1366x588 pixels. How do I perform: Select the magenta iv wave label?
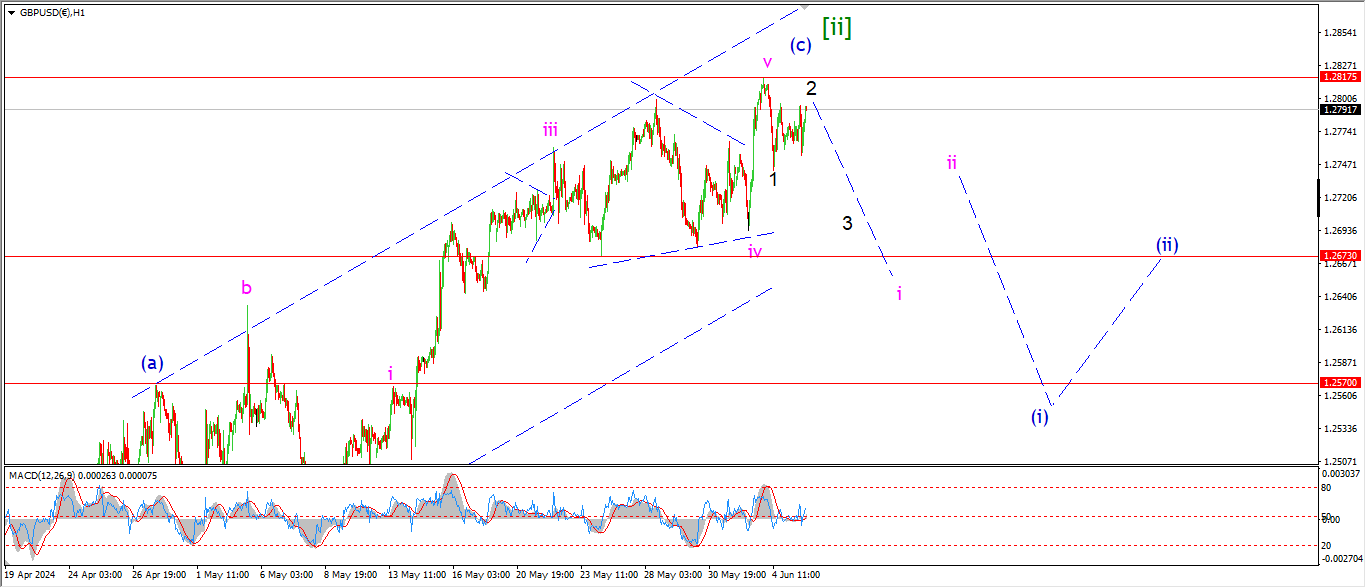[755, 252]
